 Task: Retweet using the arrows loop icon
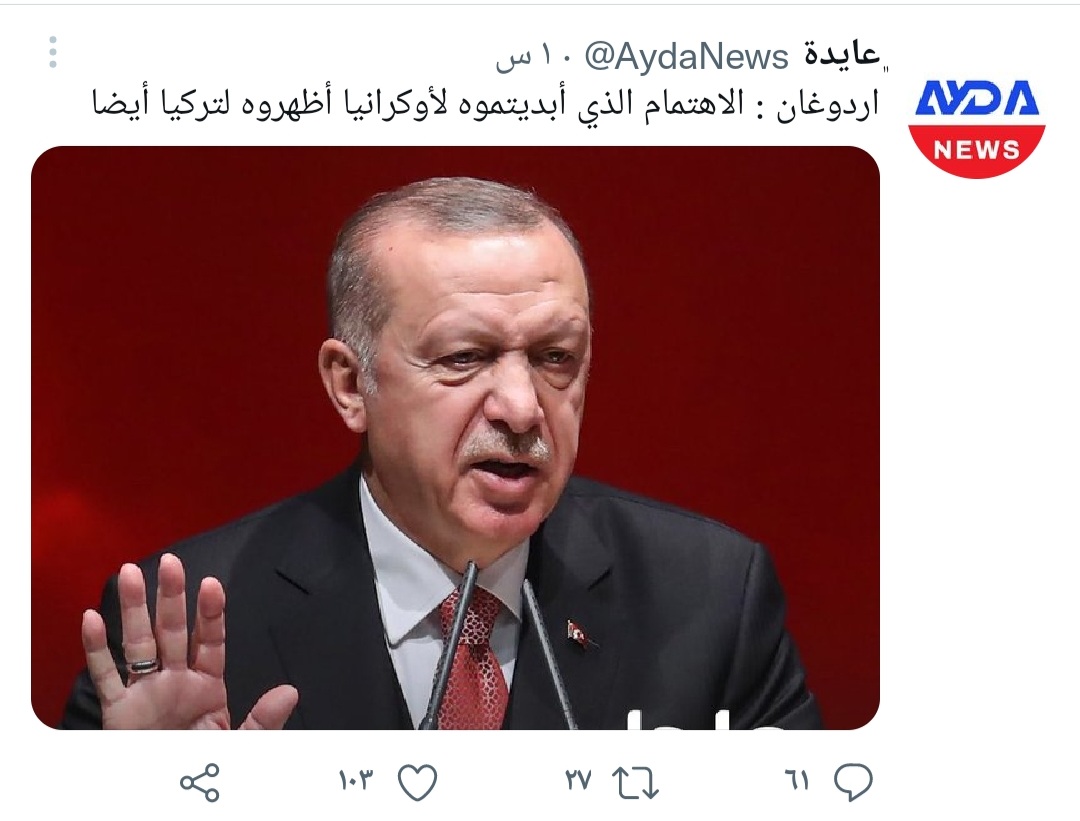636,783
